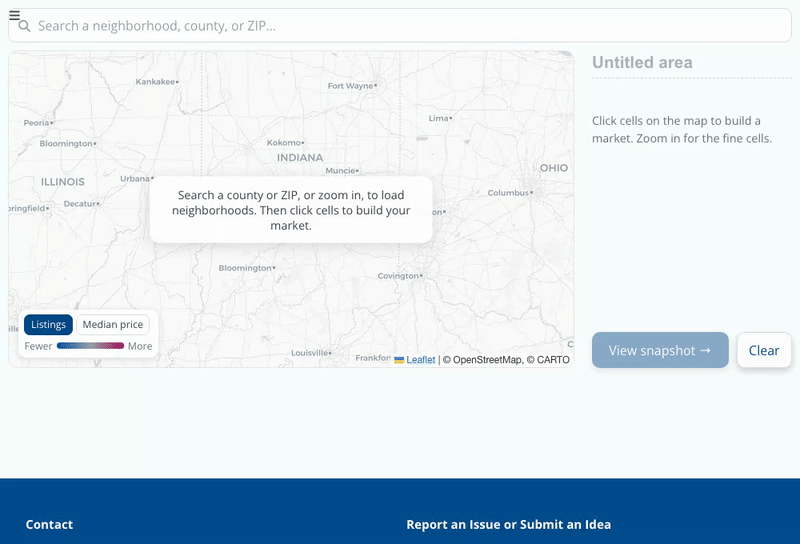Click the Muncie city label

tap(340, 170)
